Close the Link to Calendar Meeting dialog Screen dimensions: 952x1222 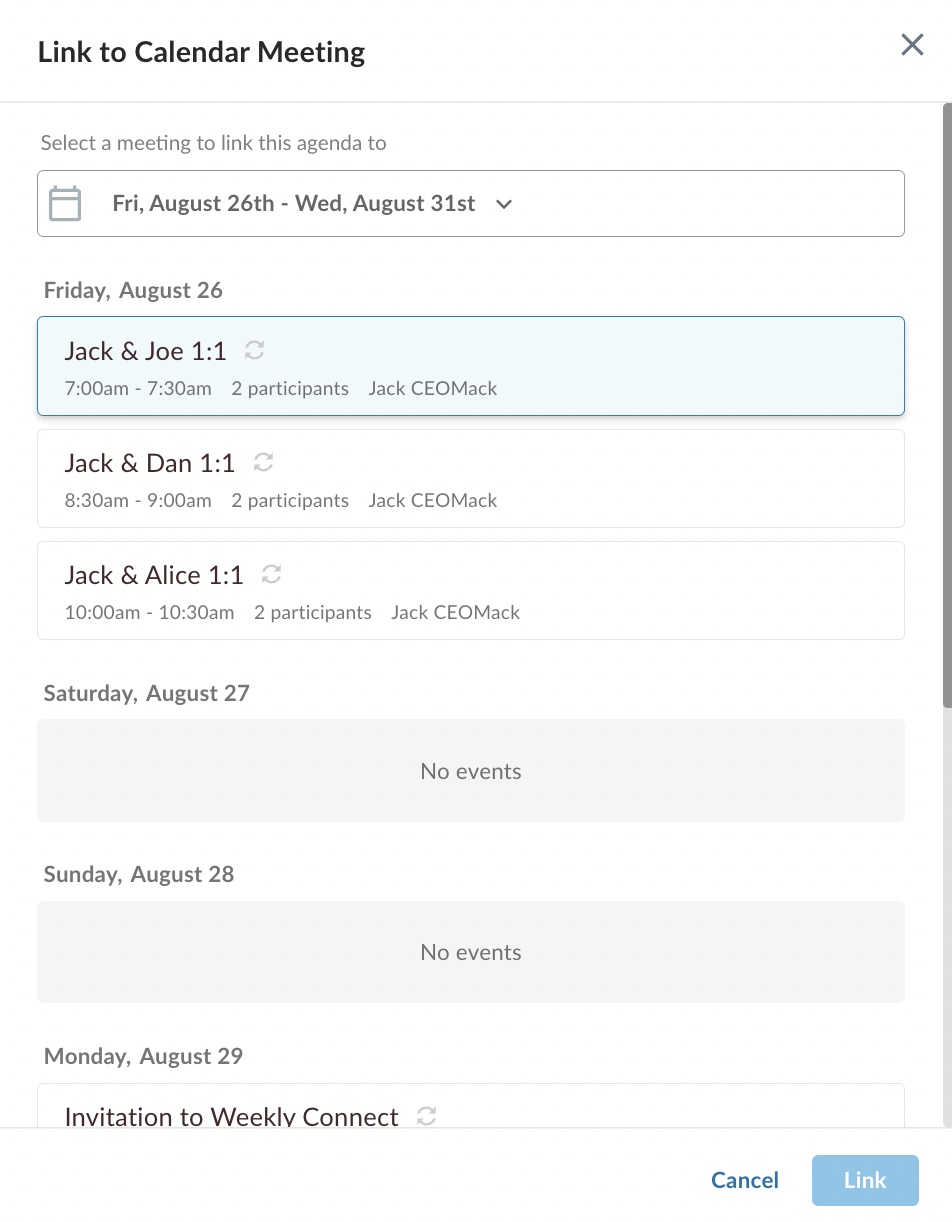[912, 45]
